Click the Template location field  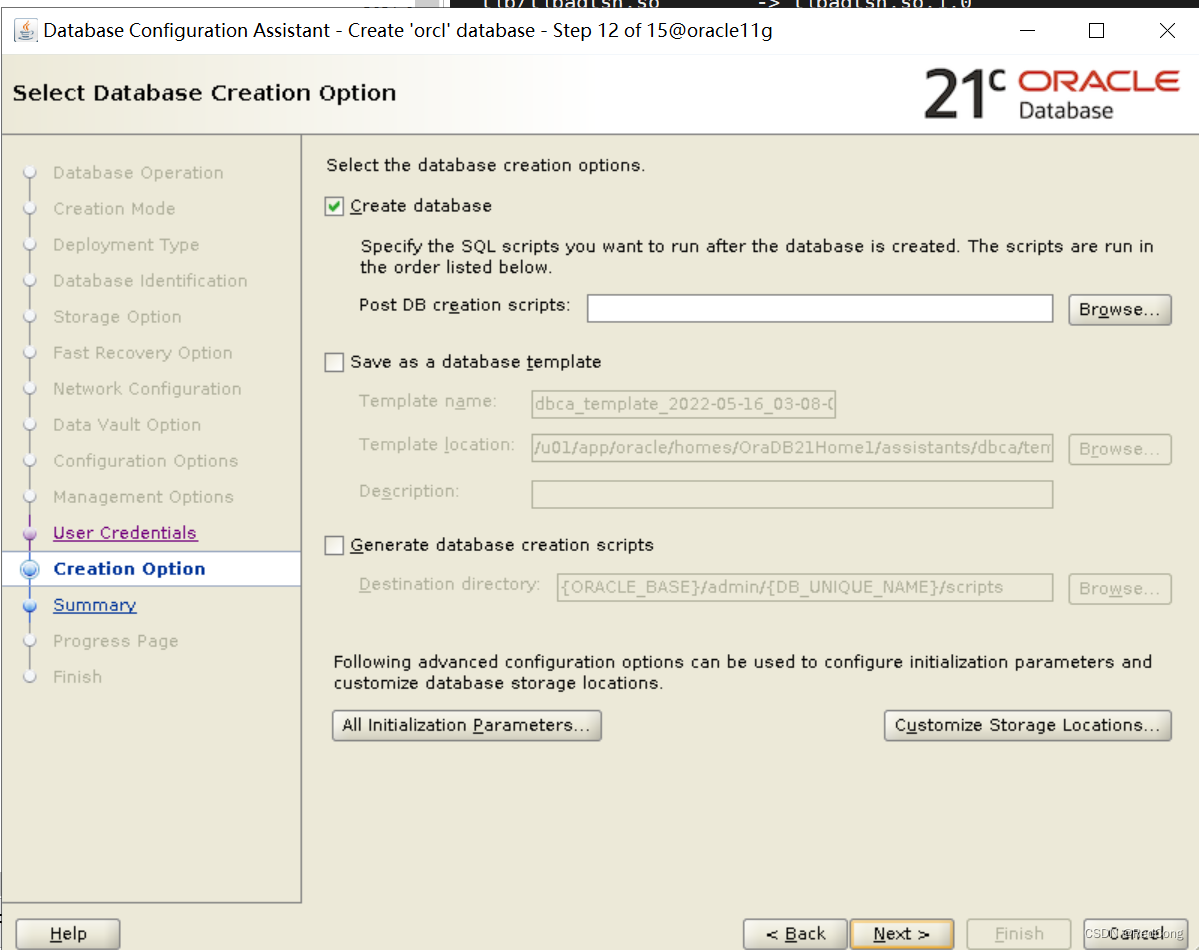pos(792,447)
